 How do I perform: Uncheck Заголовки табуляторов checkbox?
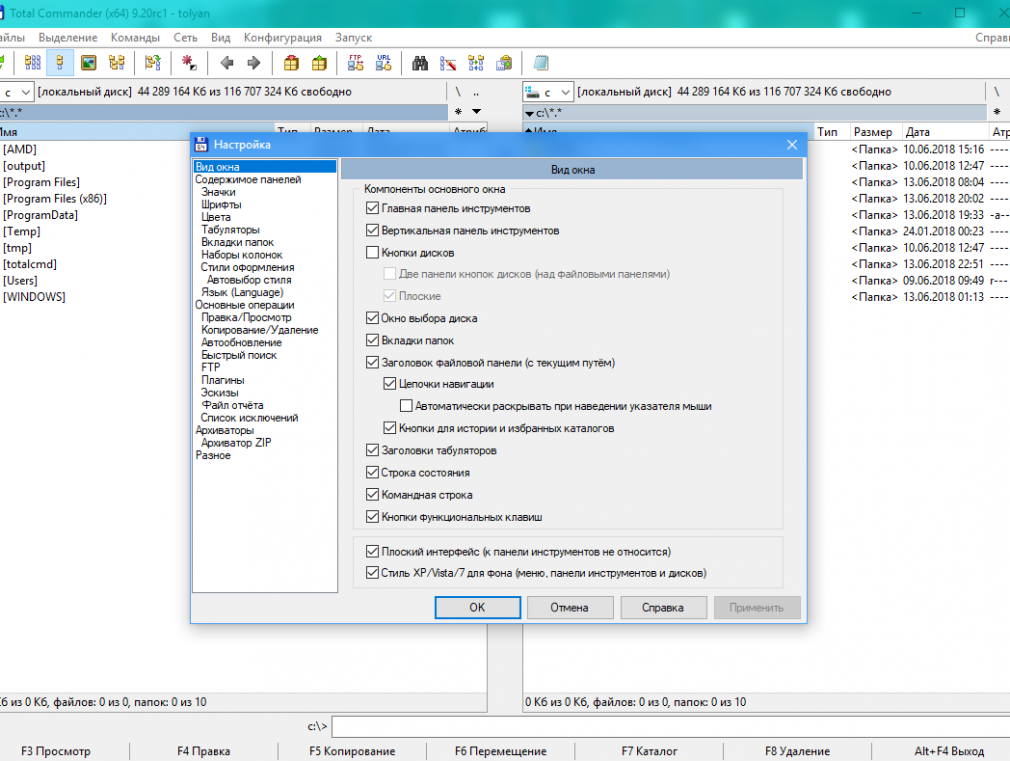click(372, 450)
